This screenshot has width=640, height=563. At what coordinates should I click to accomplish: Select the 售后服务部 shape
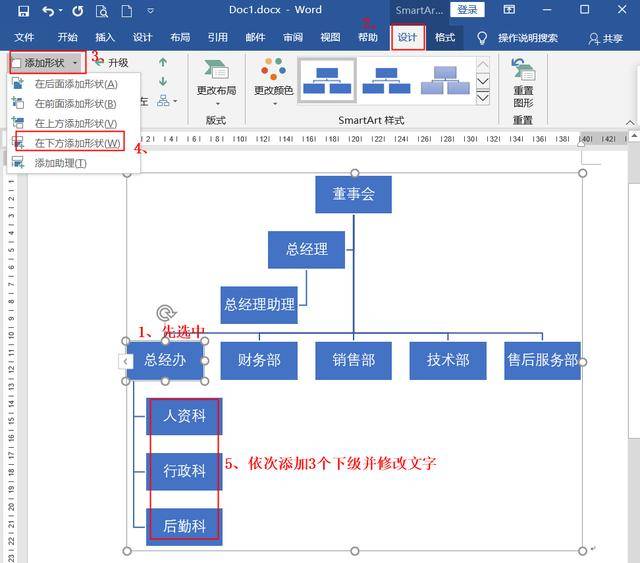542,360
